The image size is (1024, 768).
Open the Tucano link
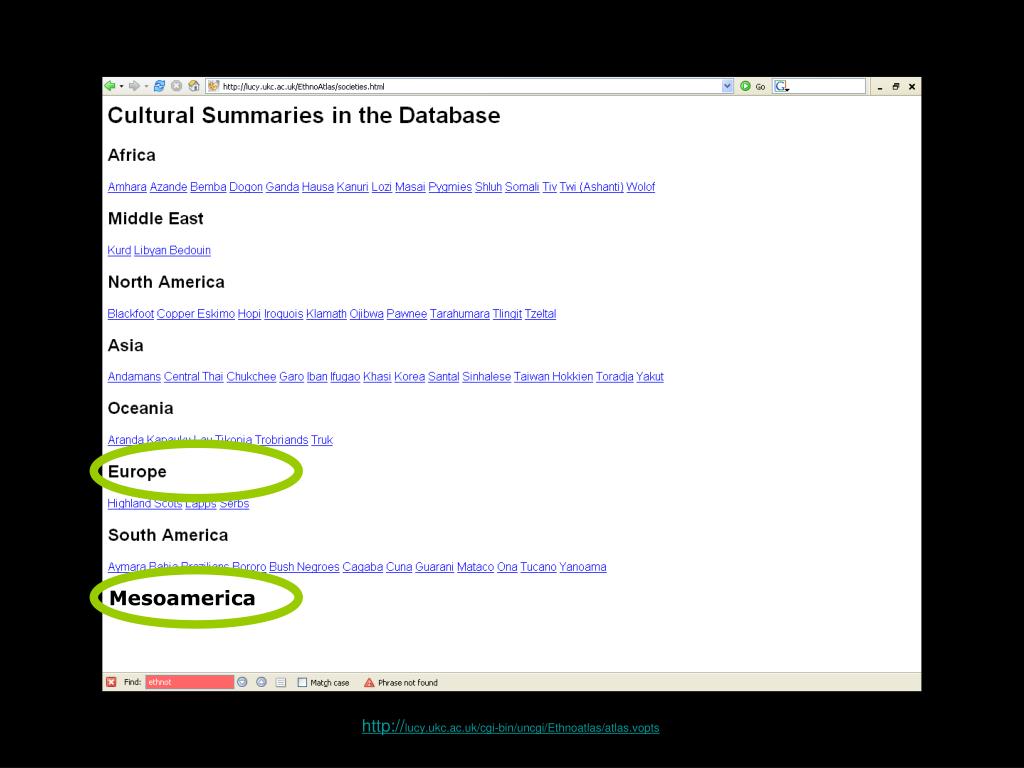538,567
